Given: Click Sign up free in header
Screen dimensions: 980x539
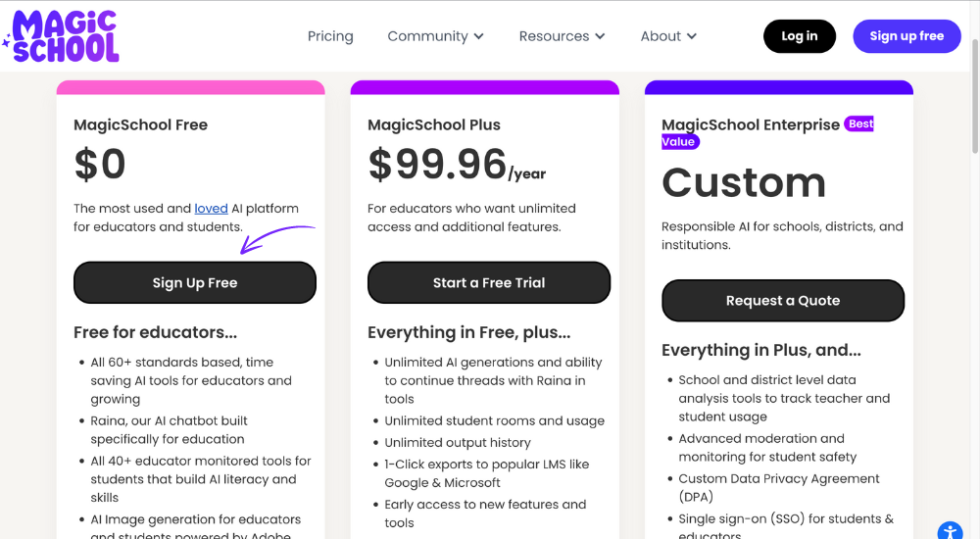Looking at the screenshot, I should [906, 36].
